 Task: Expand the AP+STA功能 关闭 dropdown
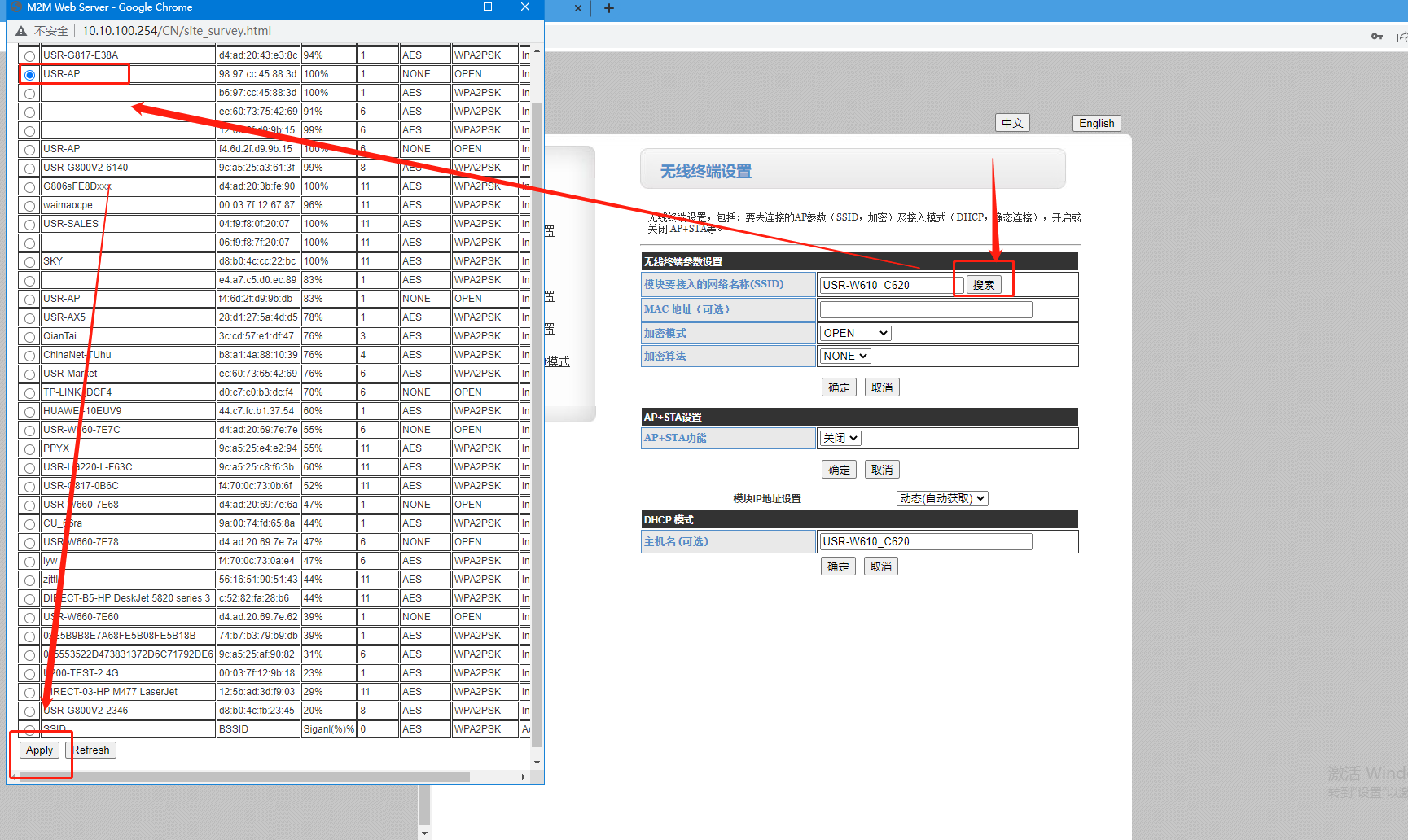[840, 438]
